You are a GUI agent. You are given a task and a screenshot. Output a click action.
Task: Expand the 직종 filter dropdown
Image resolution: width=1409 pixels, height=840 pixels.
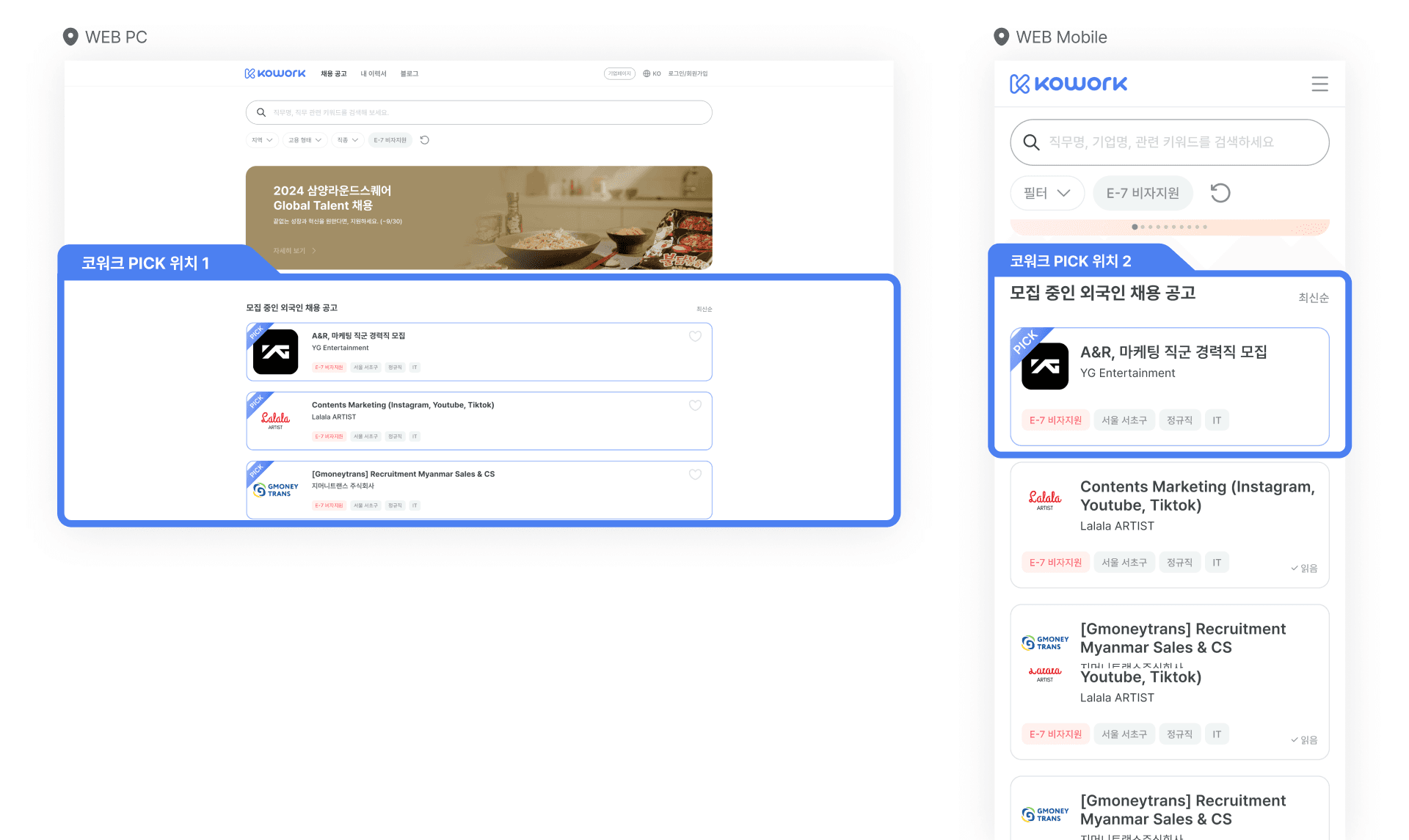click(348, 140)
